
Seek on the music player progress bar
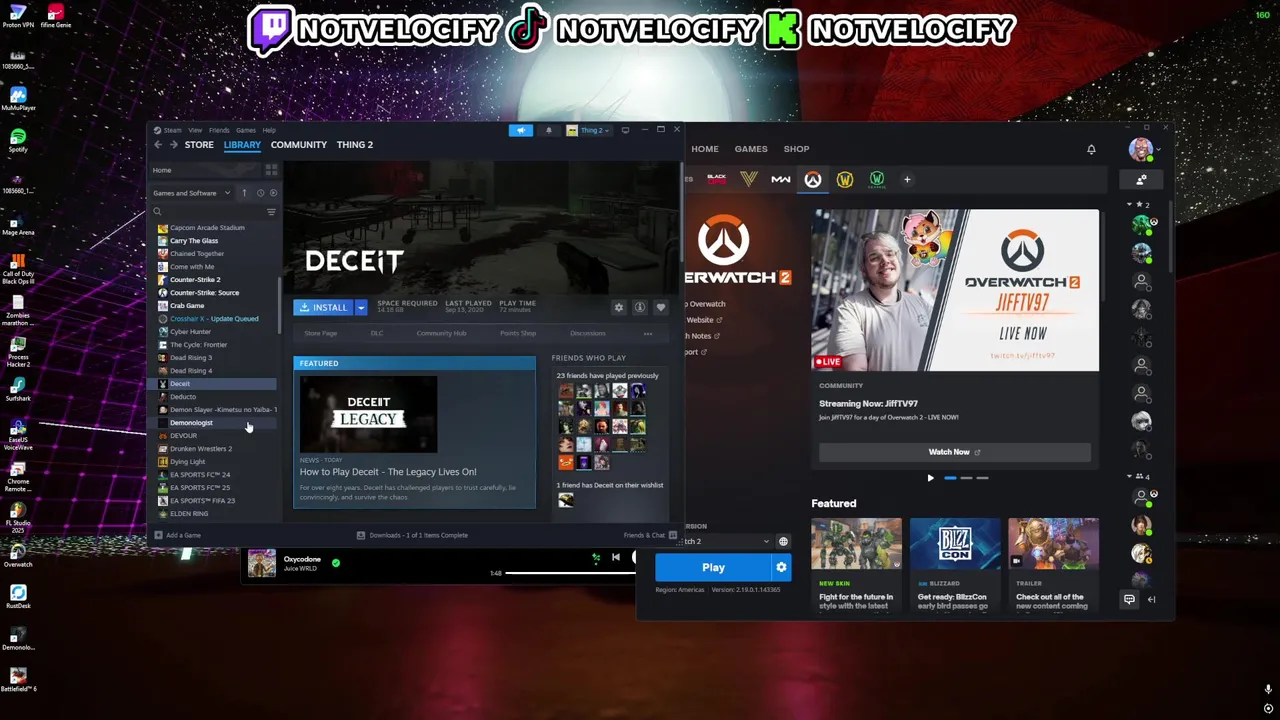570,573
